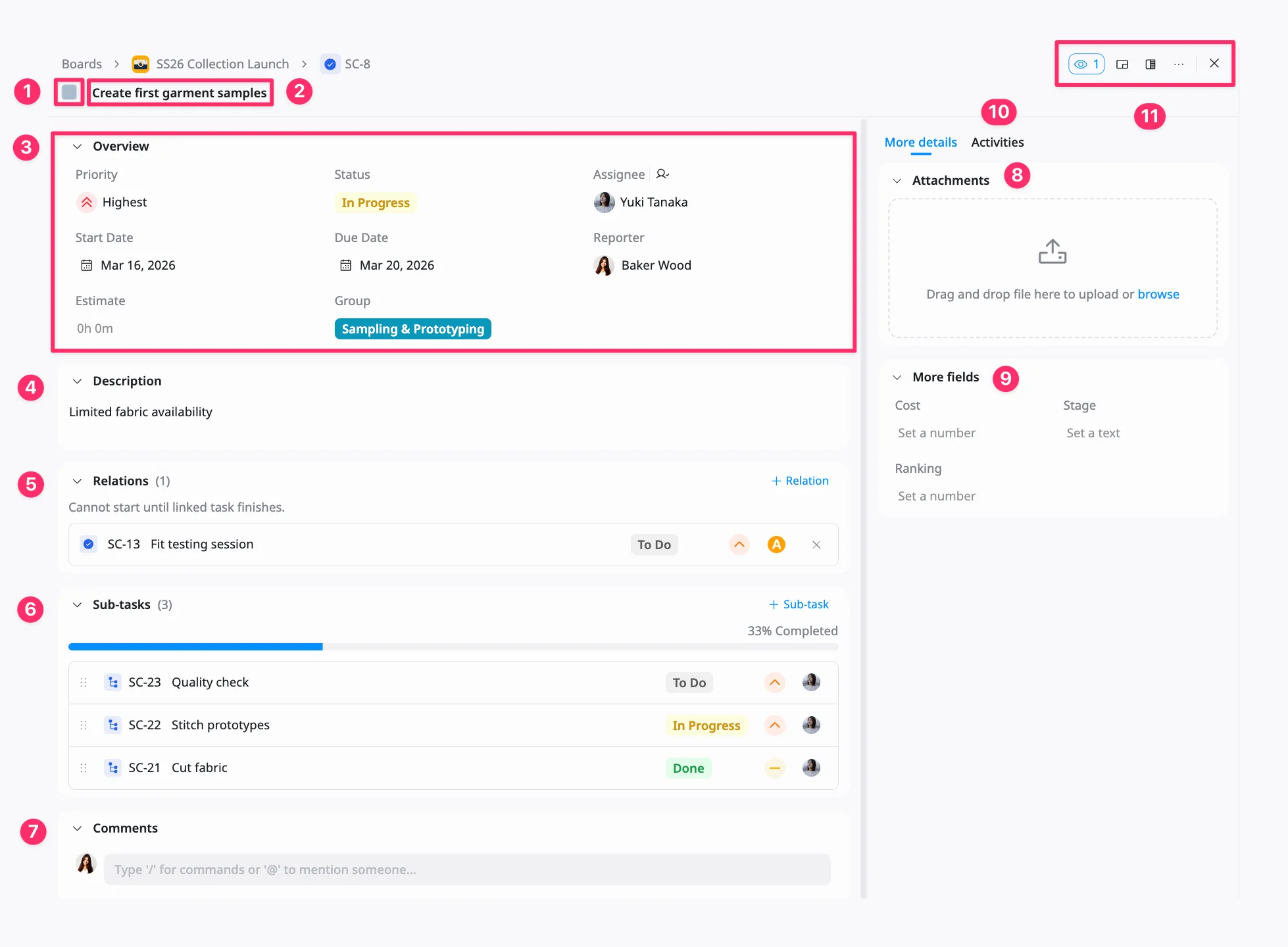Edit description Limited fabric availability
Screen dimensions: 1288x947
(141, 412)
